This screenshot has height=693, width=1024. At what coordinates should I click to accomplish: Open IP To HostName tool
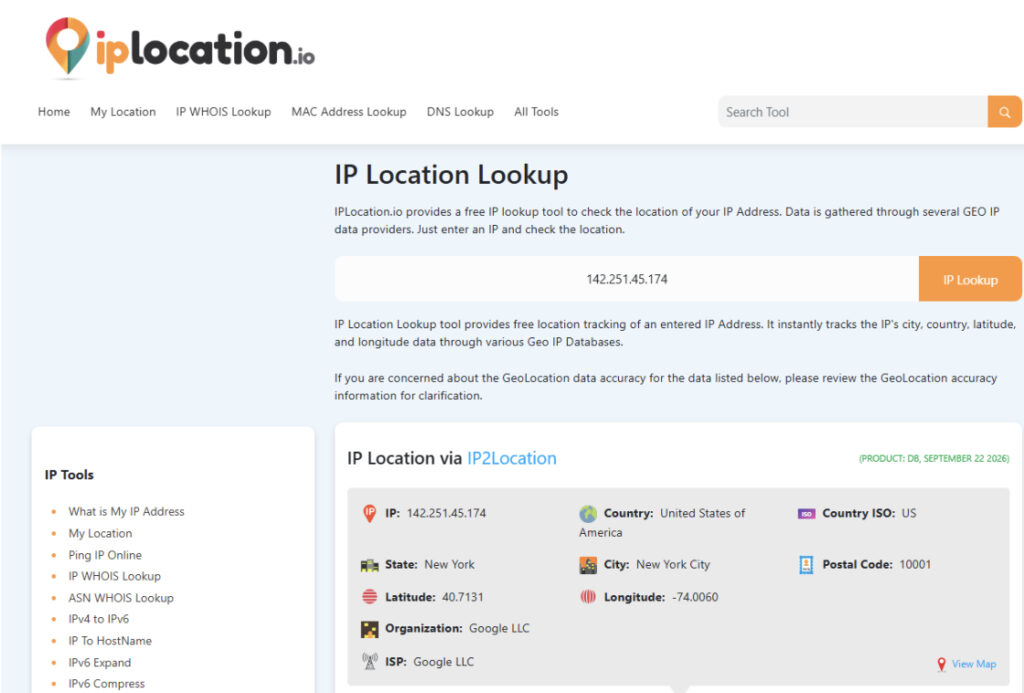(x=110, y=641)
